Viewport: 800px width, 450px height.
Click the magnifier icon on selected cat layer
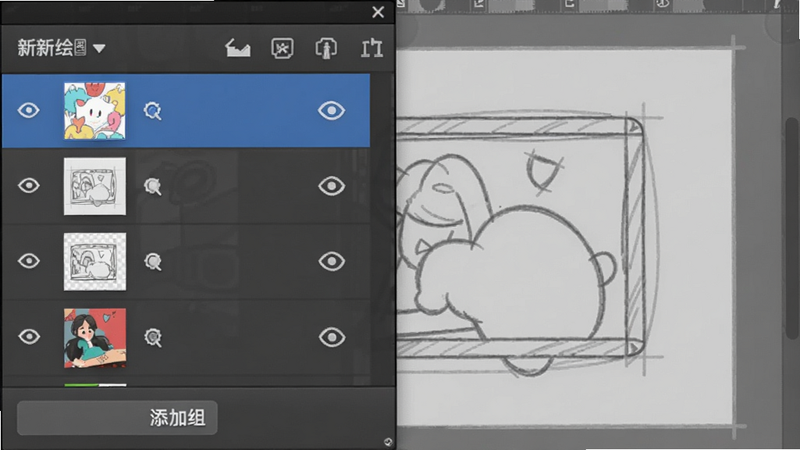click(153, 110)
